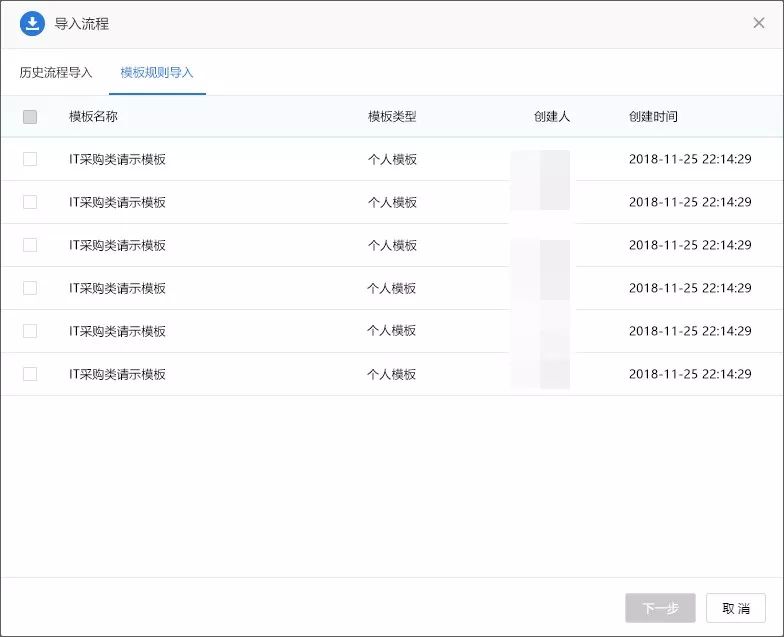This screenshot has width=784, height=637.
Task: Click the 创建时间 column header
Action: point(653,116)
